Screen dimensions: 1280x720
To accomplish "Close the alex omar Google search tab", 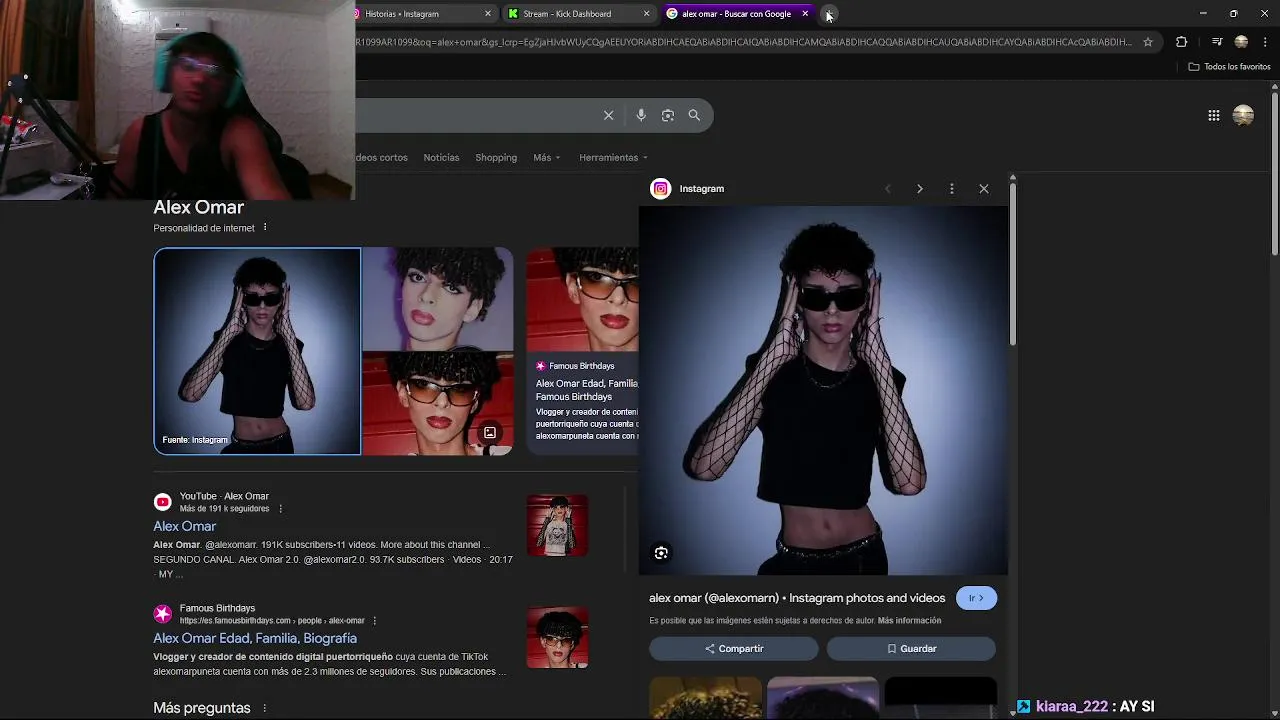I will pyautogui.click(x=805, y=14).
